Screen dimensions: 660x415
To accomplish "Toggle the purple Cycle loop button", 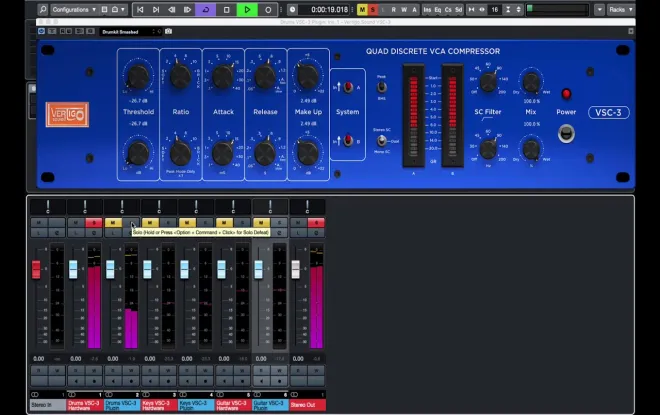I will tap(206, 9).
